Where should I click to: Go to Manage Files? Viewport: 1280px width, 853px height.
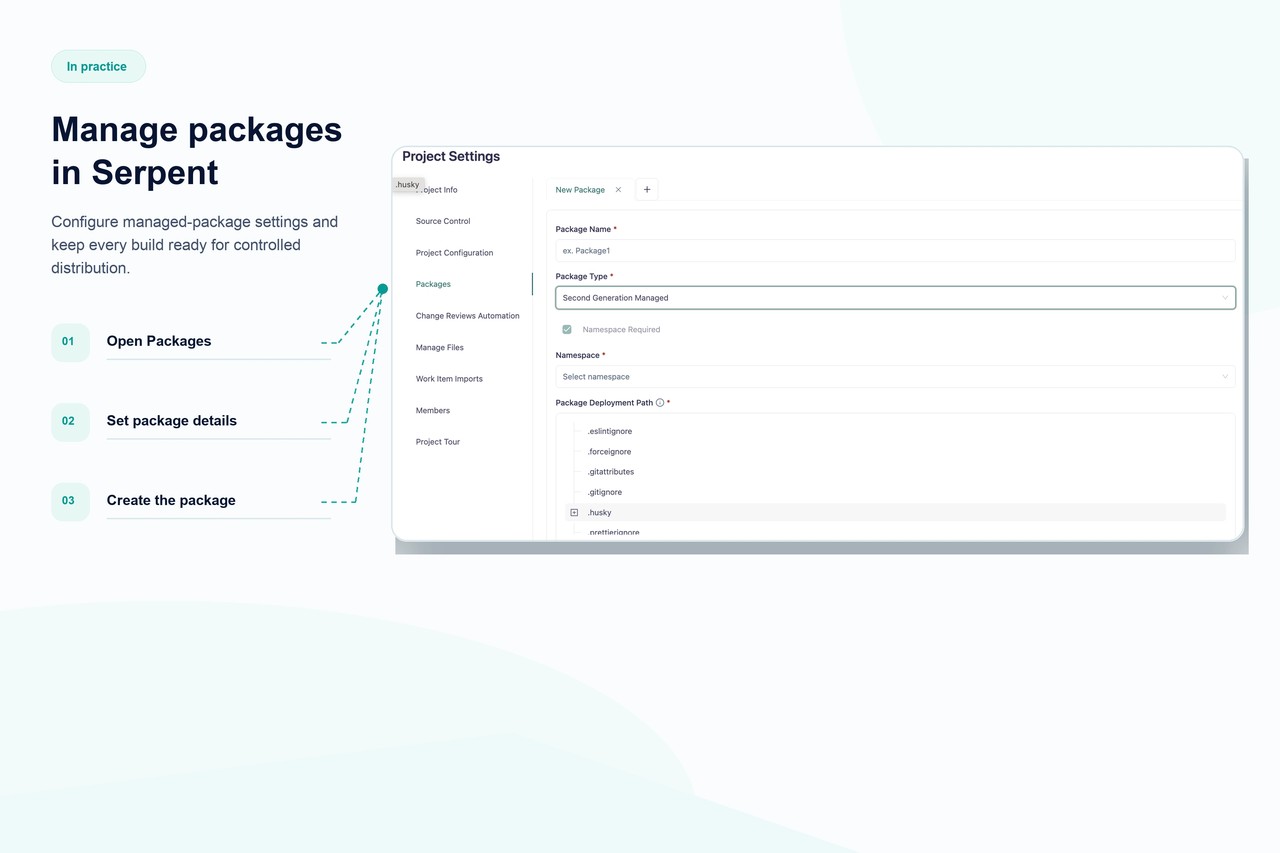tap(440, 348)
